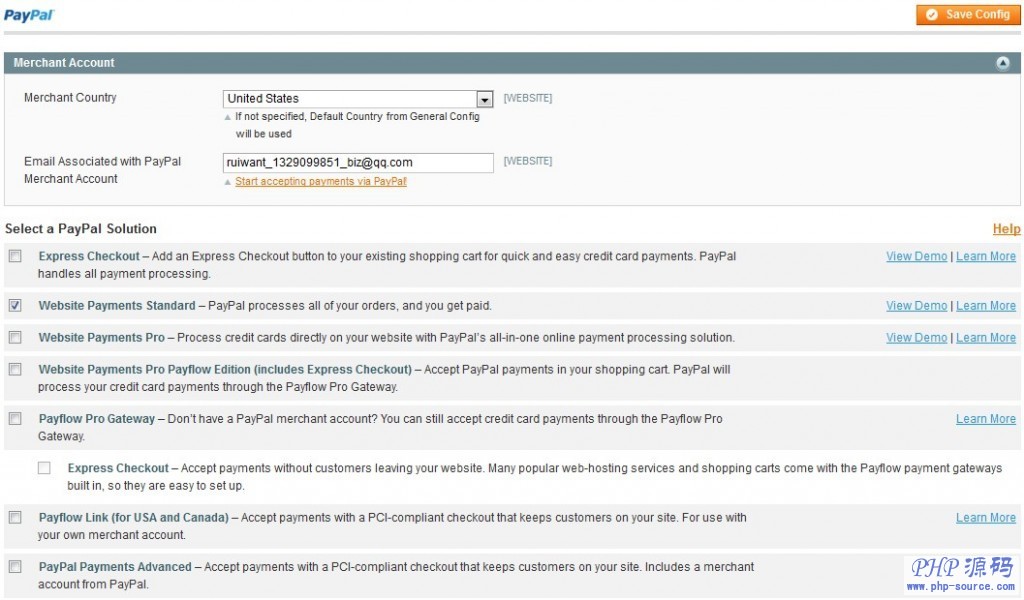View Demo for Express Checkout

(x=916, y=256)
